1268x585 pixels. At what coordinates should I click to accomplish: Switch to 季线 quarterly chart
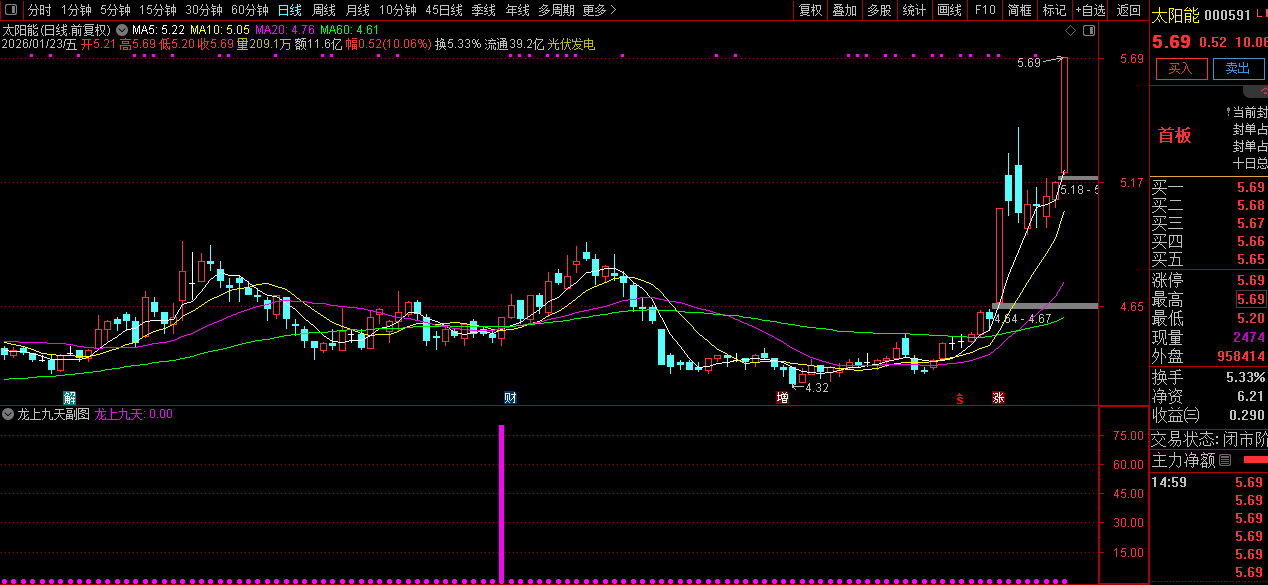pyautogui.click(x=483, y=10)
